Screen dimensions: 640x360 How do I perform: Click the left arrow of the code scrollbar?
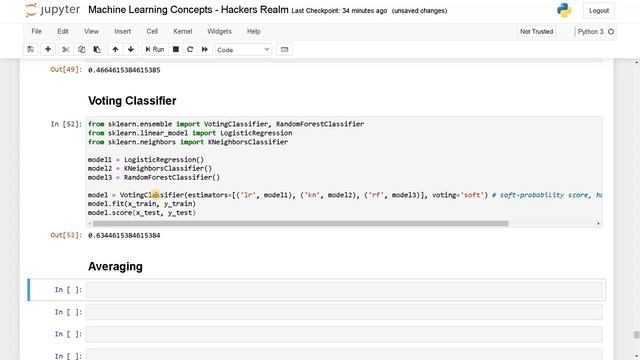[x=89, y=223]
